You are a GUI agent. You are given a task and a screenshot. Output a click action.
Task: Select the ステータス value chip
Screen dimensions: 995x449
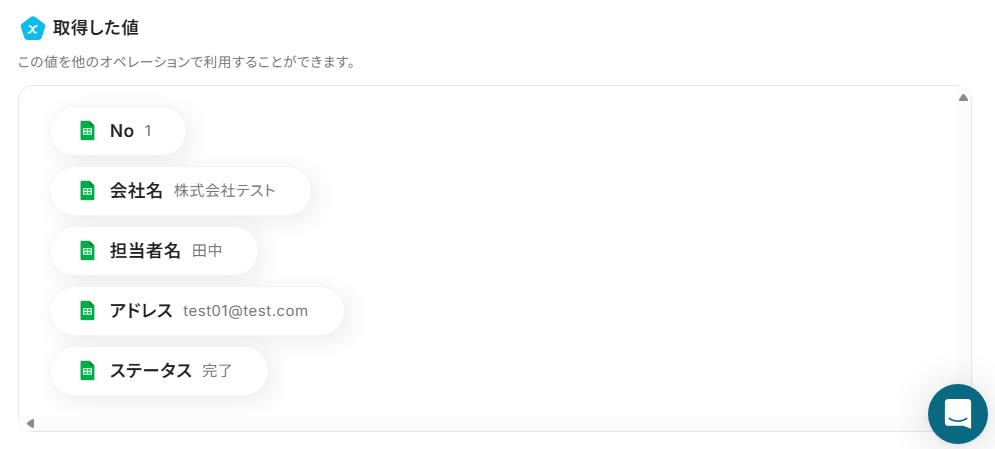pos(159,371)
